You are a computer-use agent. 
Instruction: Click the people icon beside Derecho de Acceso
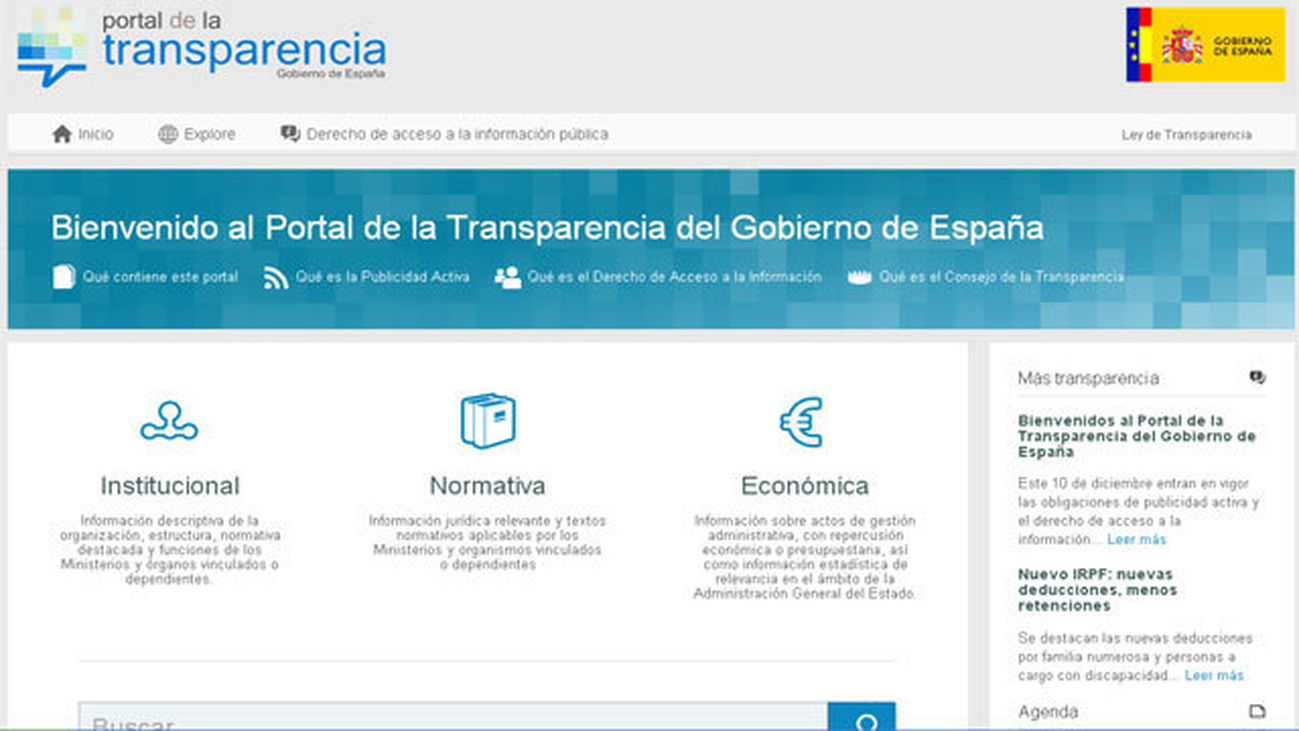(x=506, y=276)
